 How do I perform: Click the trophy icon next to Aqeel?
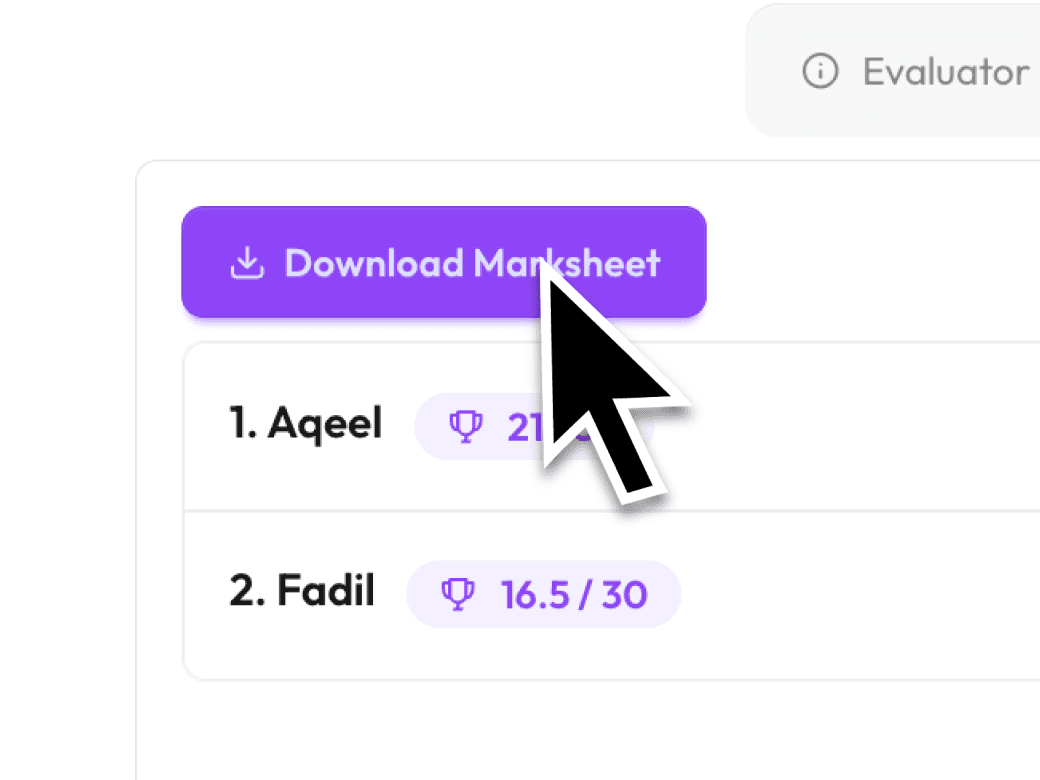pos(466,426)
